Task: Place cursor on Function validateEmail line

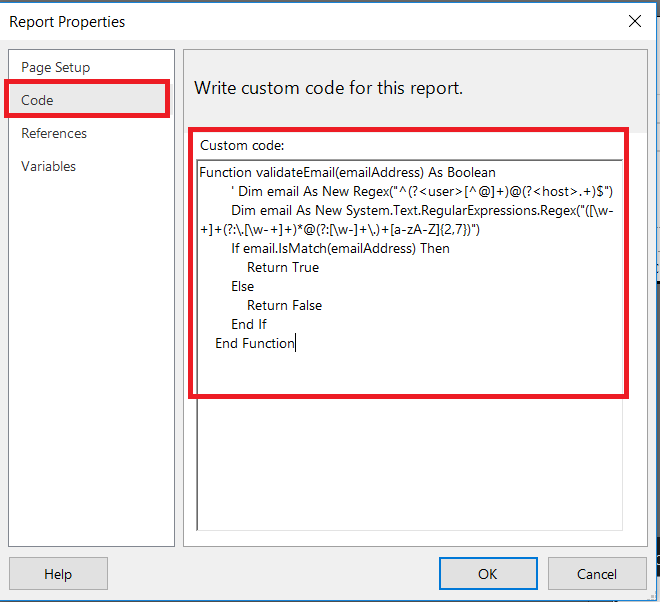Action: pos(347,173)
